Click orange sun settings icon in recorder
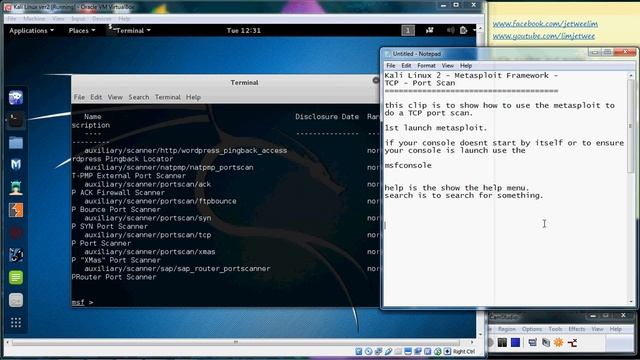Image resolution: width=640 pixels, height=360 pixels. coord(558,343)
